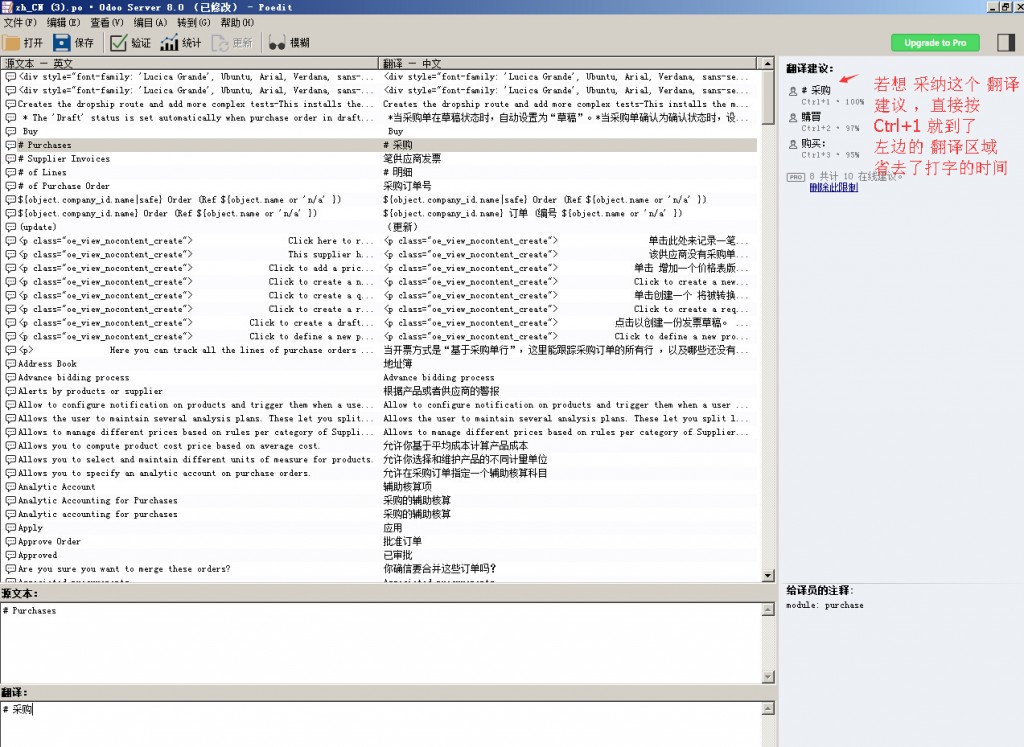The width and height of the screenshot is (1024, 747).
Task: Click the 更新 (Update) toolbar icon
Action: [220, 43]
